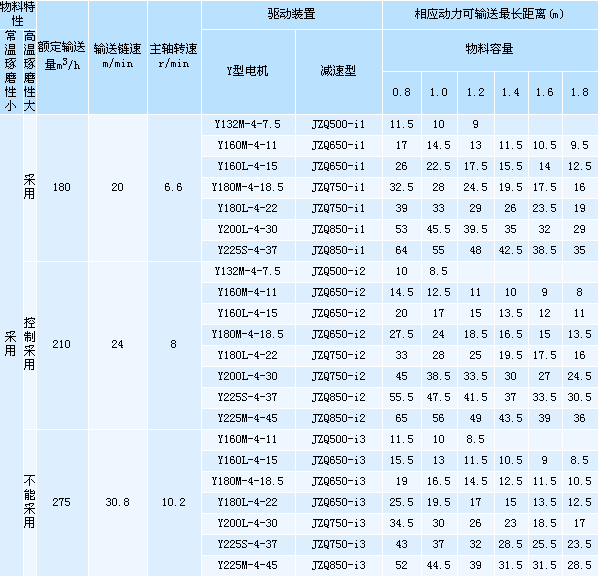Click the 减速型 column header
598x577 pixels.
pos(338,71)
